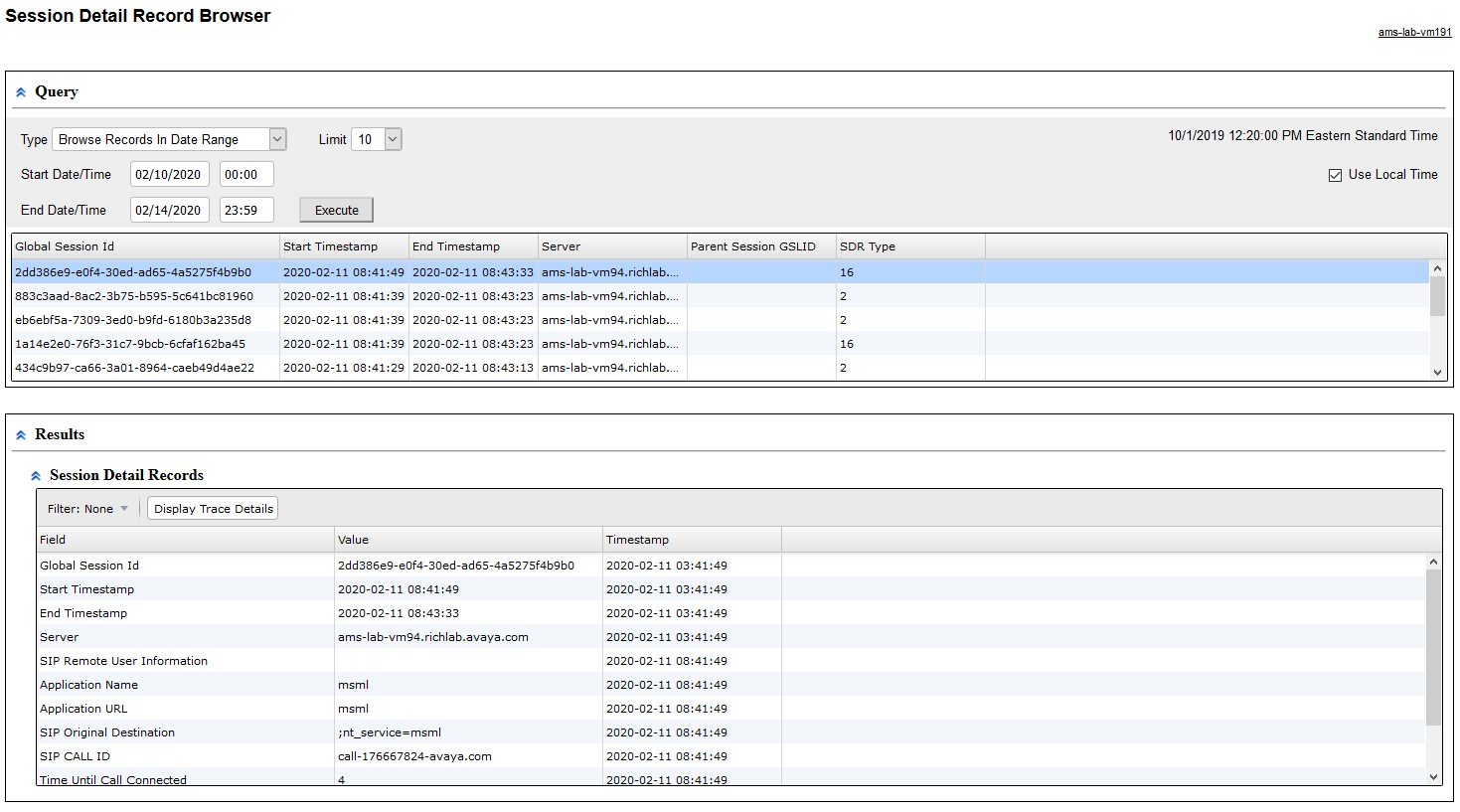Click value call-176667824-avaya.com
Screen dimensions: 1460x812
pos(414,756)
